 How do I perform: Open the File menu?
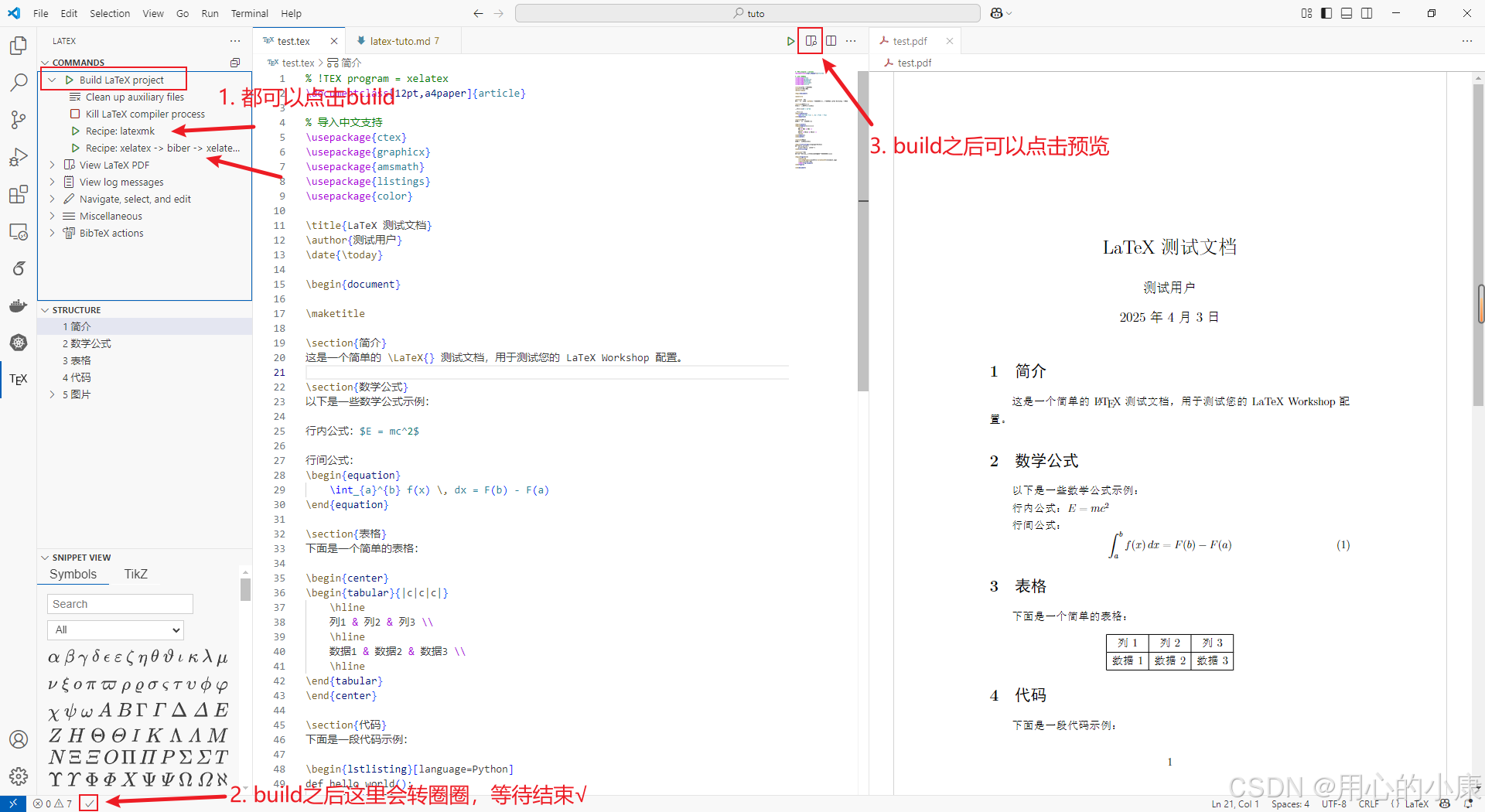[x=41, y=13]
